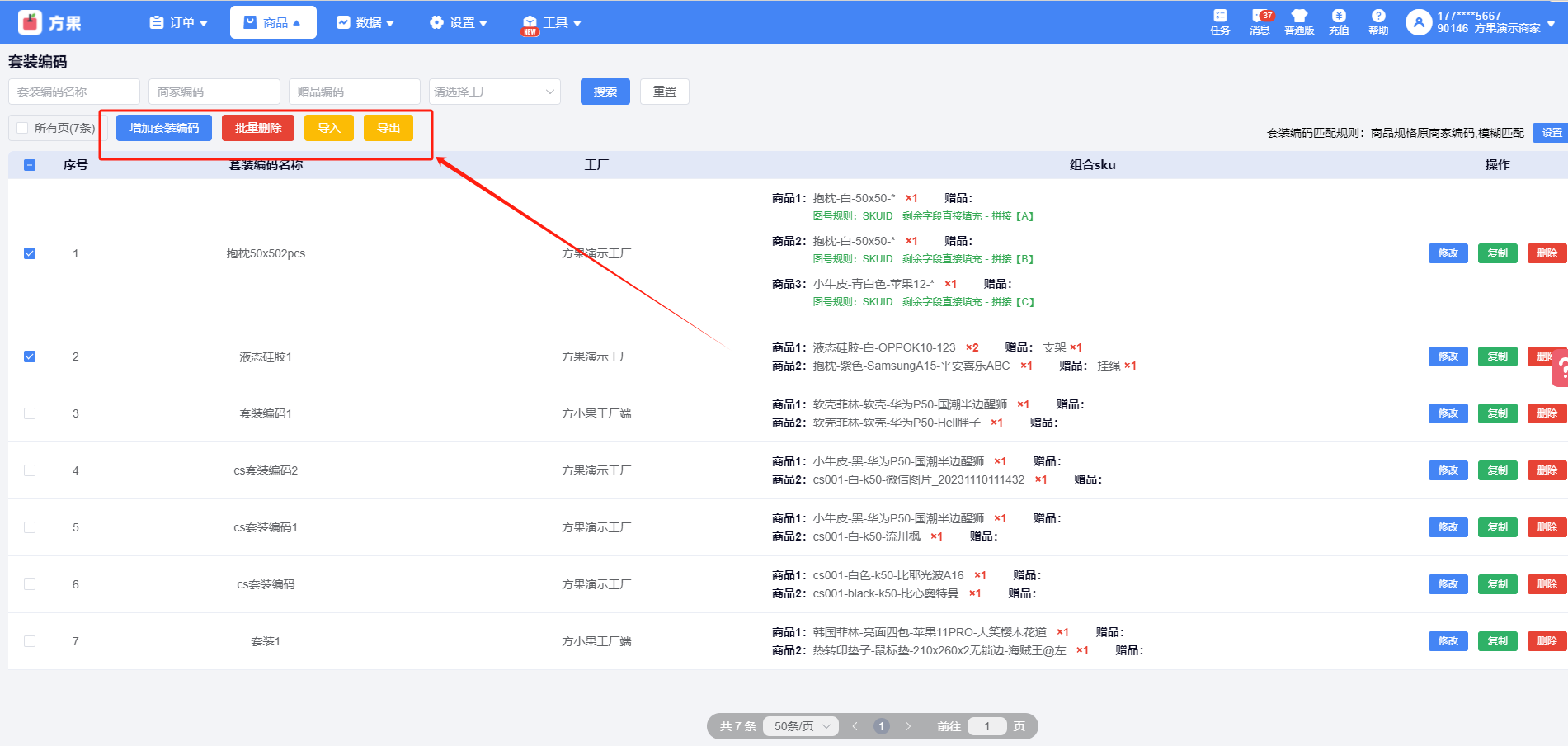1568x746 pixels.
Task: Uncheck the checkbox for row 1
Action: click(x=30, y=253)
